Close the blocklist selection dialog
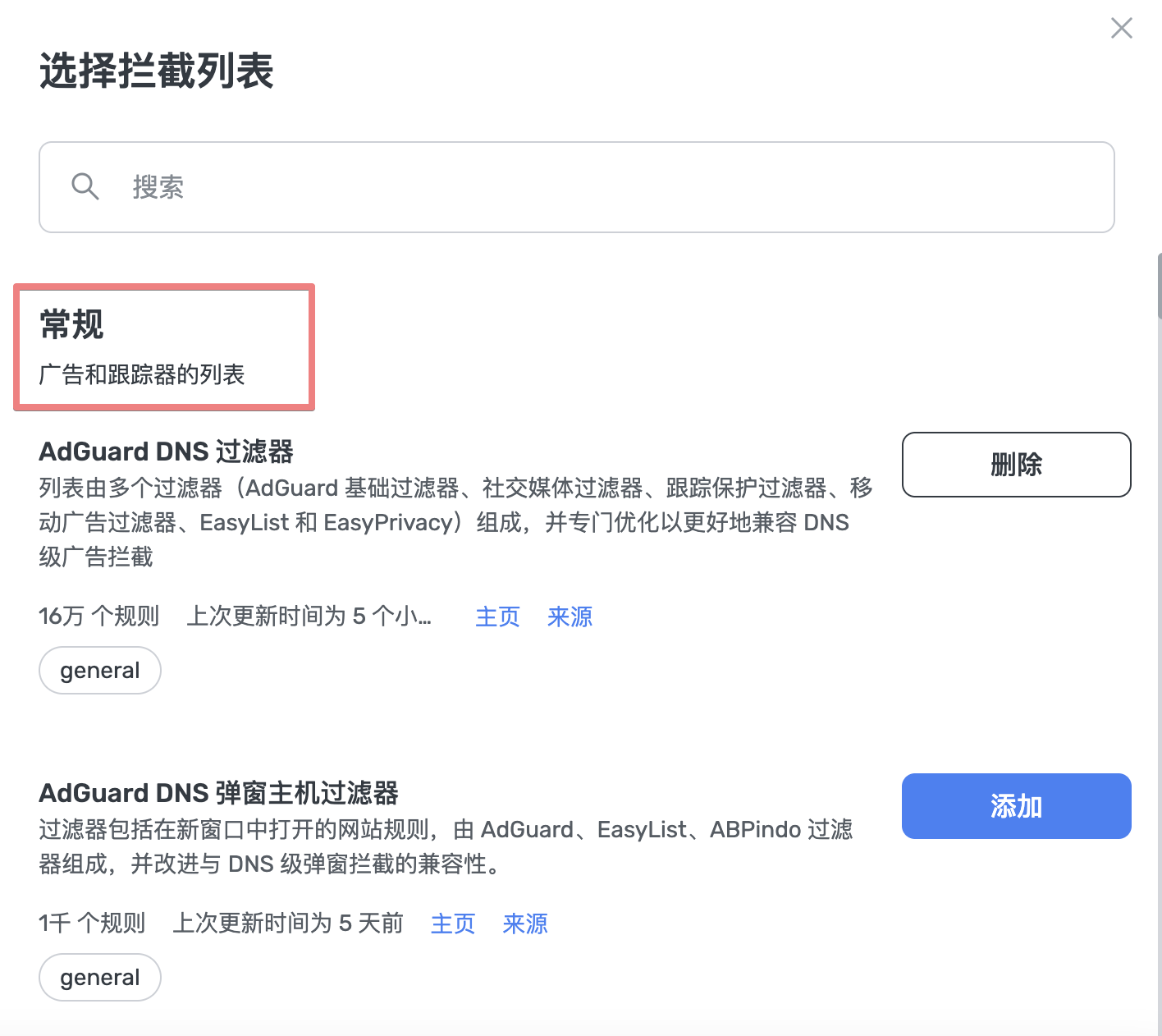This screenshot has width=1162, height=1036. (x=1121, y=28)
